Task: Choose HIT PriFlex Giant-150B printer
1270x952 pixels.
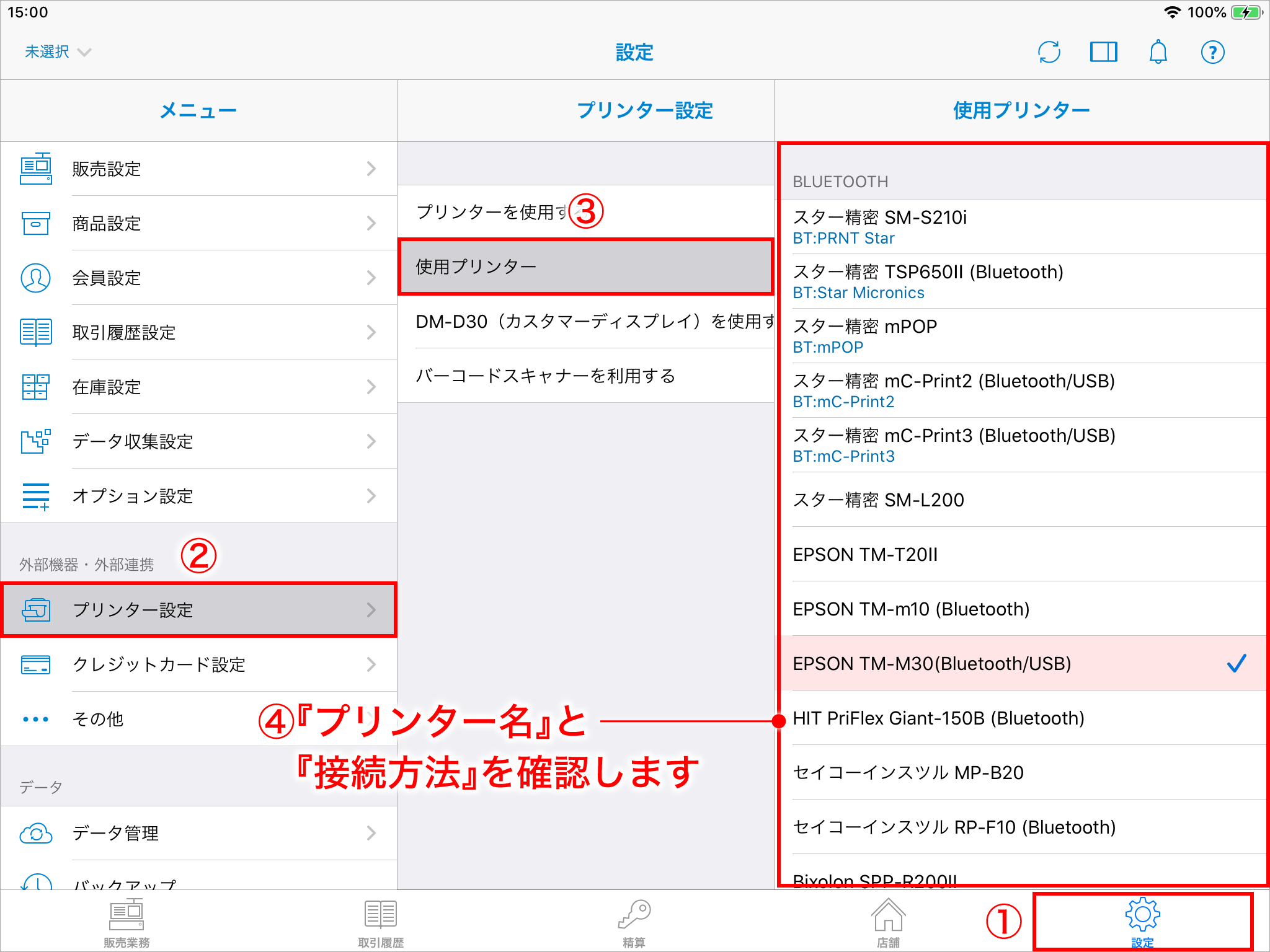Action: 1023,718
